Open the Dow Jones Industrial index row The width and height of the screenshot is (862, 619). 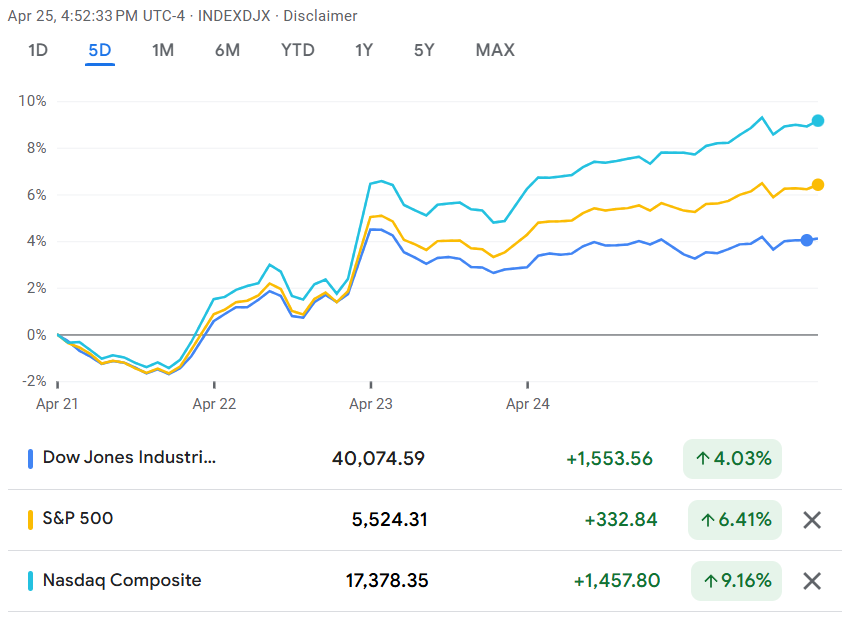click(424, 459)
